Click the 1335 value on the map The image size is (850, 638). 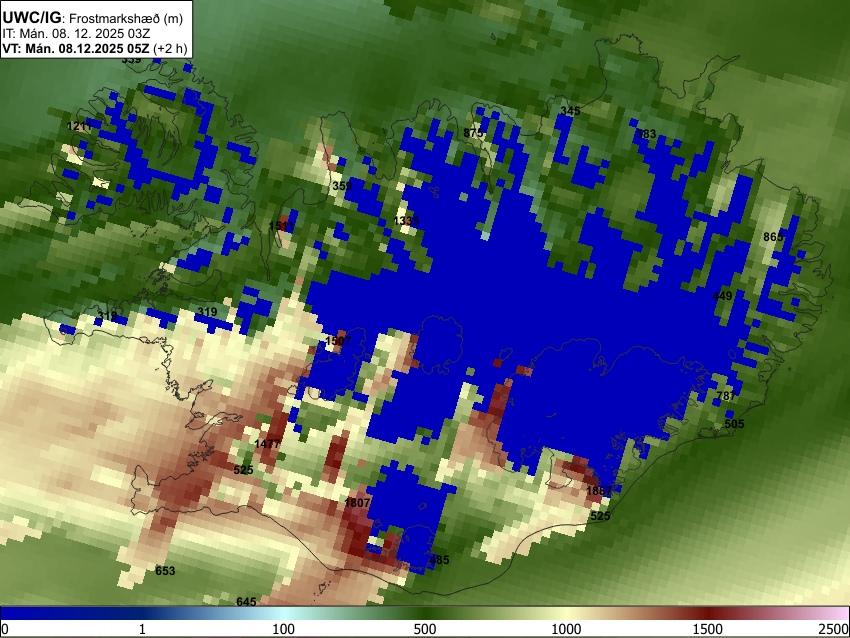(407, 221)
